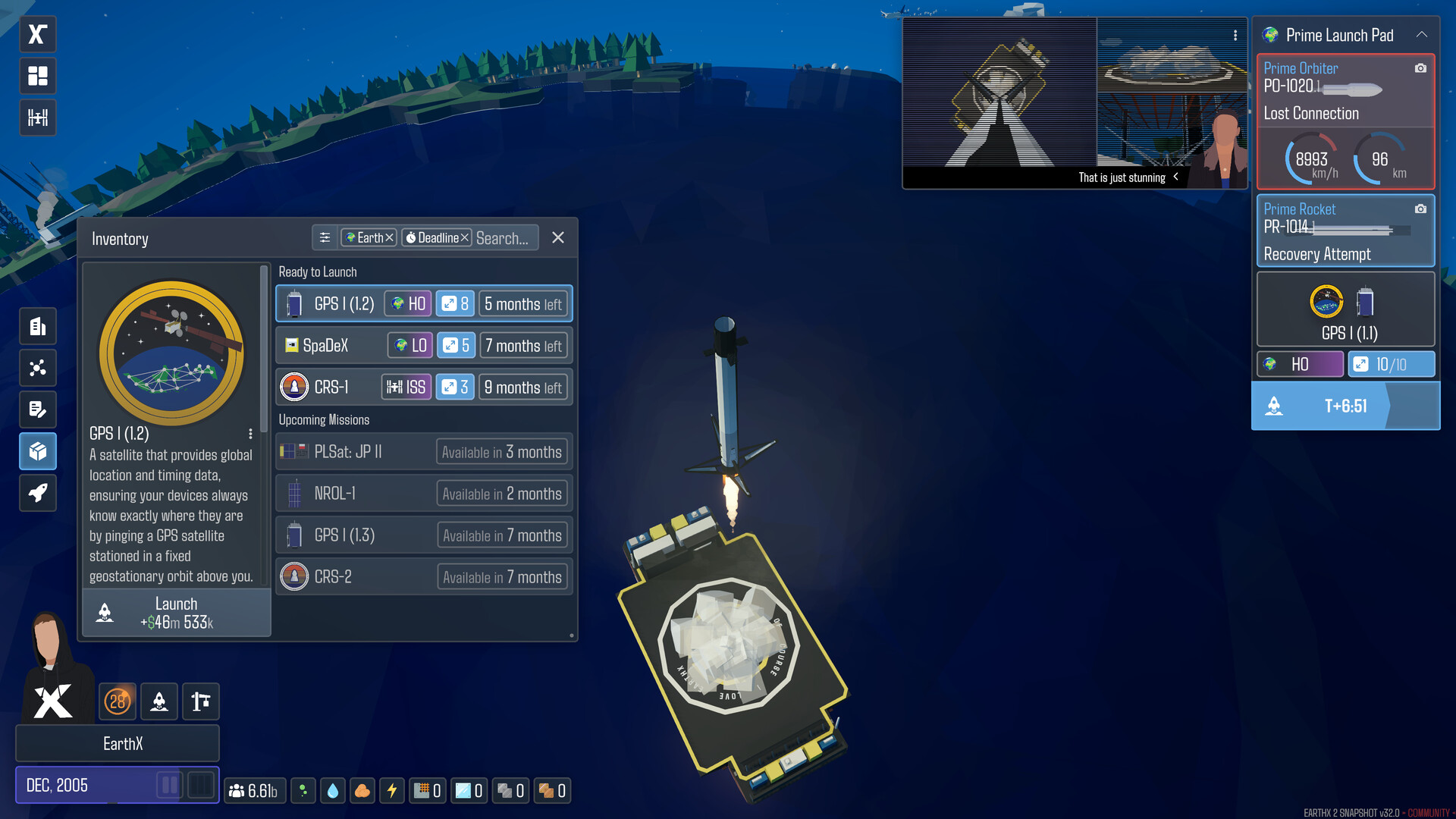This screenshot has width=1456, height=819.
Task: Open the Prime Orbiter PO-1020 card
Action: pos(1345,121)
